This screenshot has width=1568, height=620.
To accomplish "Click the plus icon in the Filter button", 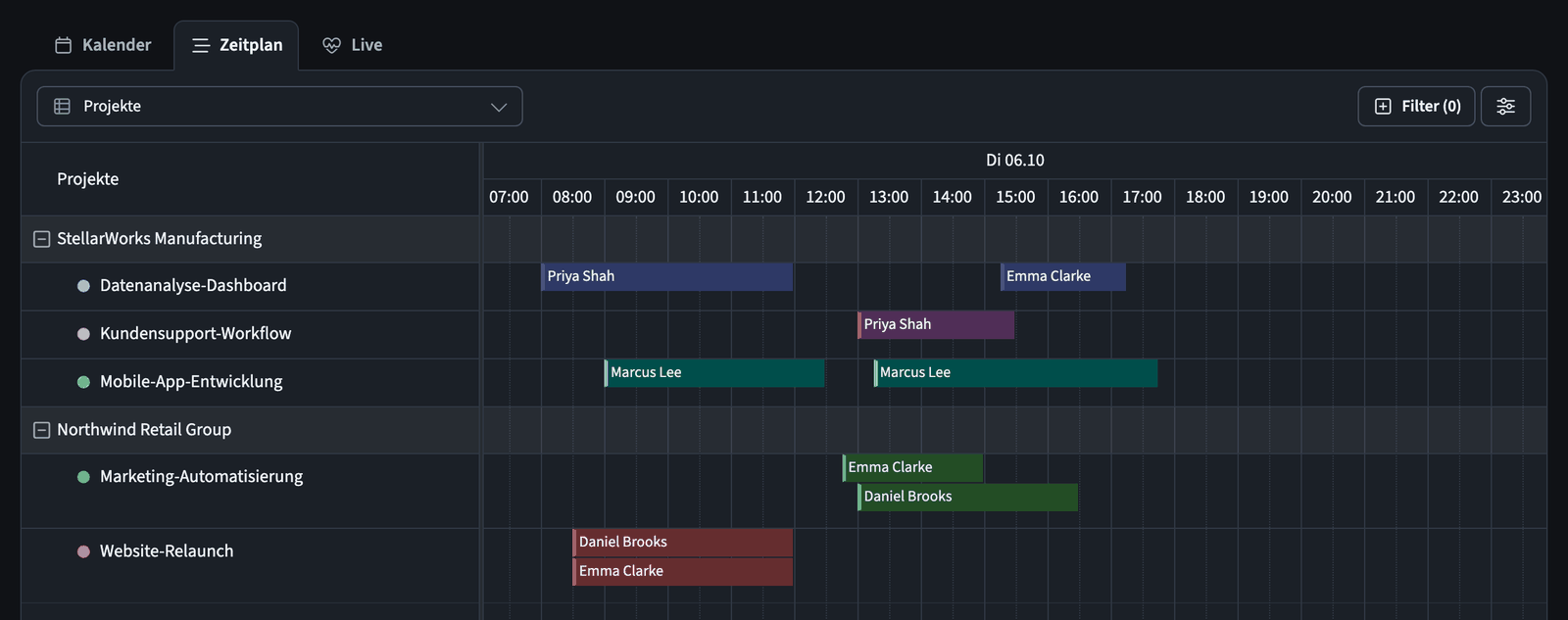I will [x=1383, y=106].
